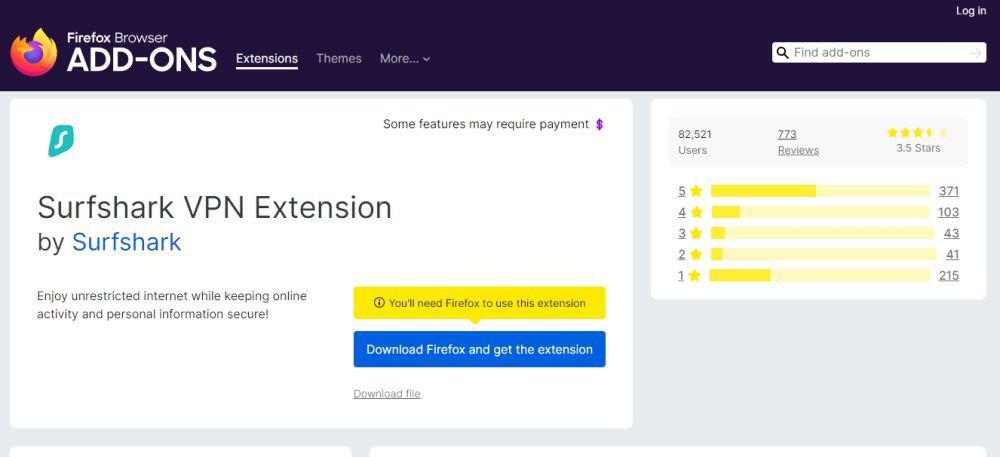This screenshot has height=457, width=1000.
Task: Click the info icon in Firefox notice
Action: coord(379,303)
